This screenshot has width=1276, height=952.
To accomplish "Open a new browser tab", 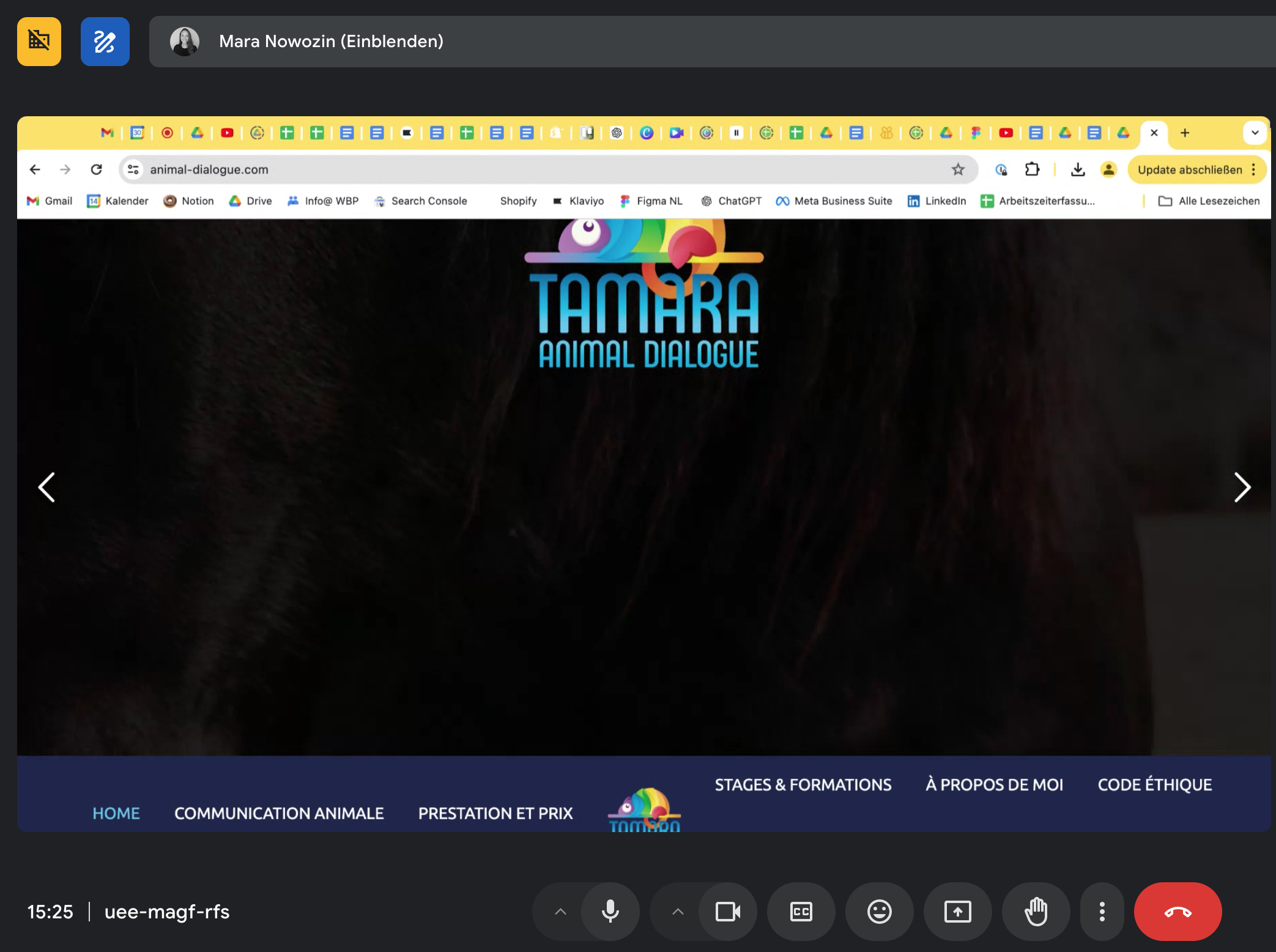I will click(1185, 133).
